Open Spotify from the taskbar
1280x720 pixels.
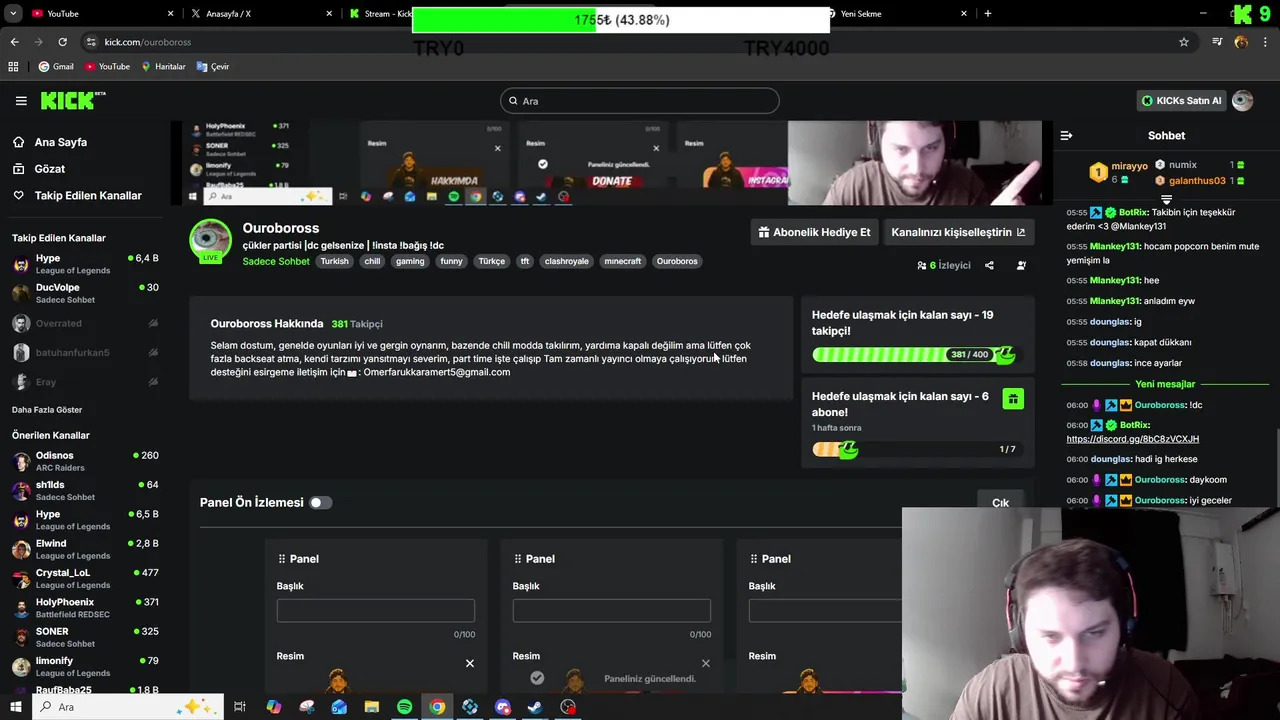tap(404, 707)
